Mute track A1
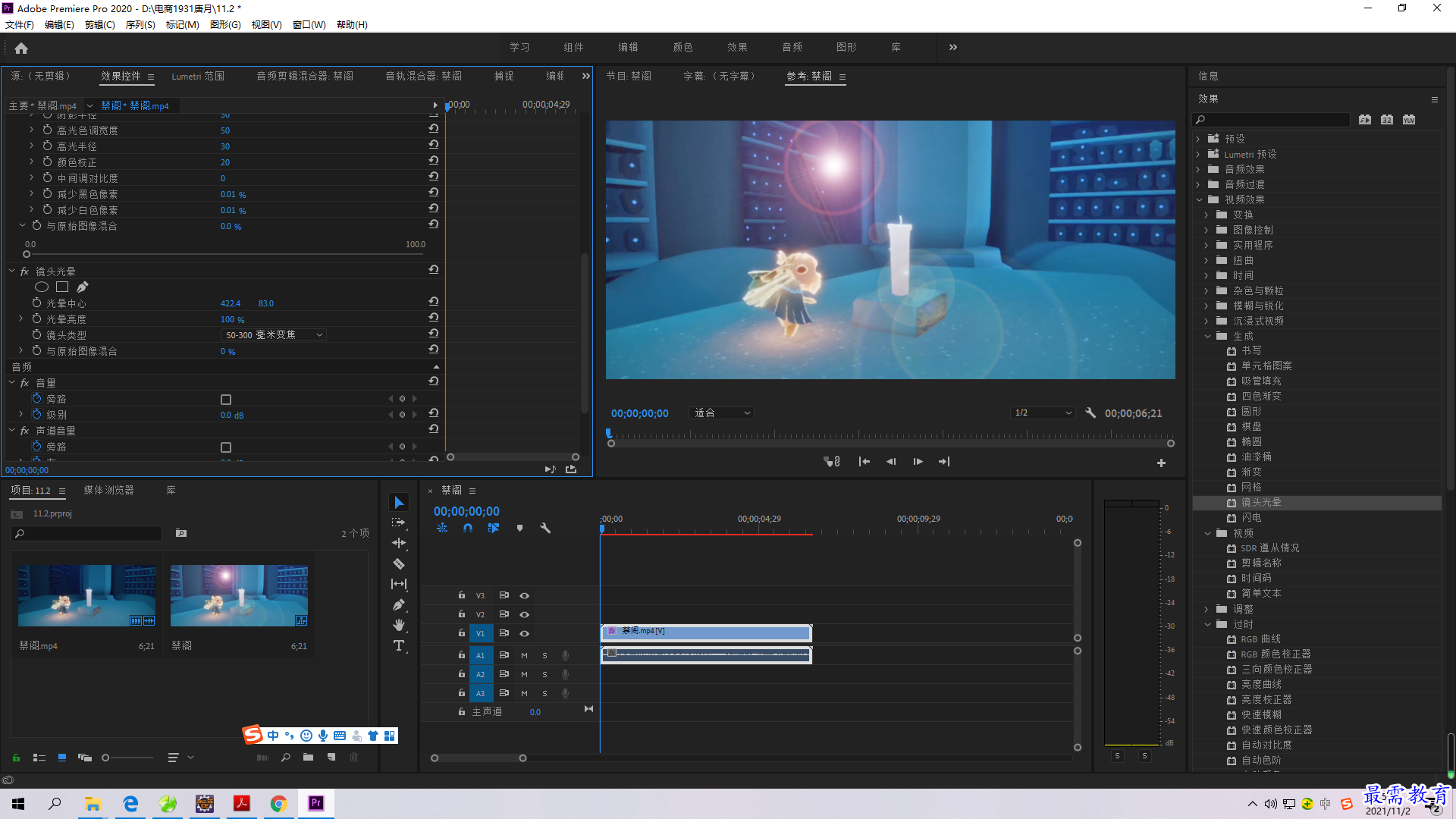The height and width of the screenshot is (819, 1456). tap(524, 655)
